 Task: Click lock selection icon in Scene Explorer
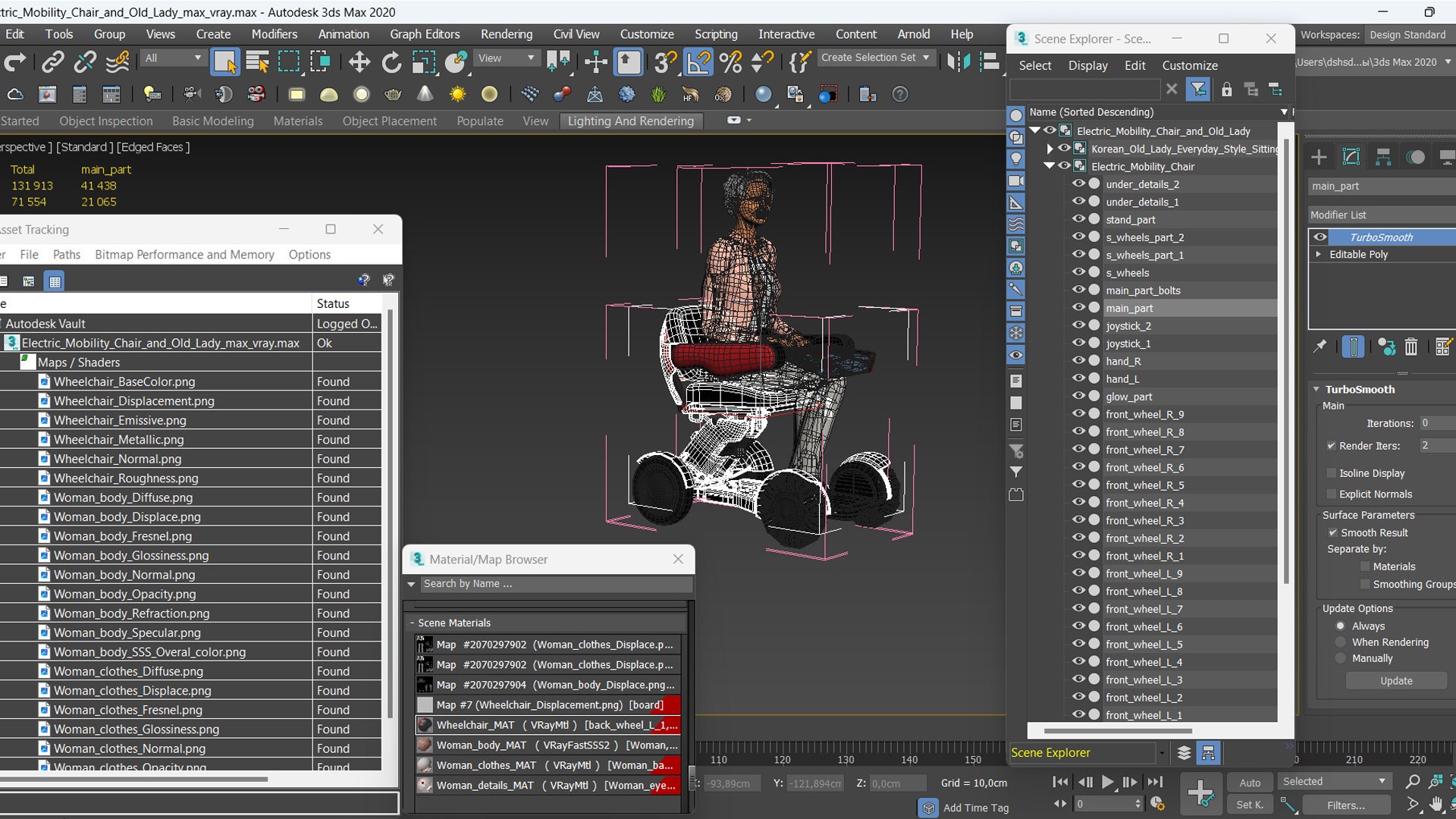pos(1226,89)
